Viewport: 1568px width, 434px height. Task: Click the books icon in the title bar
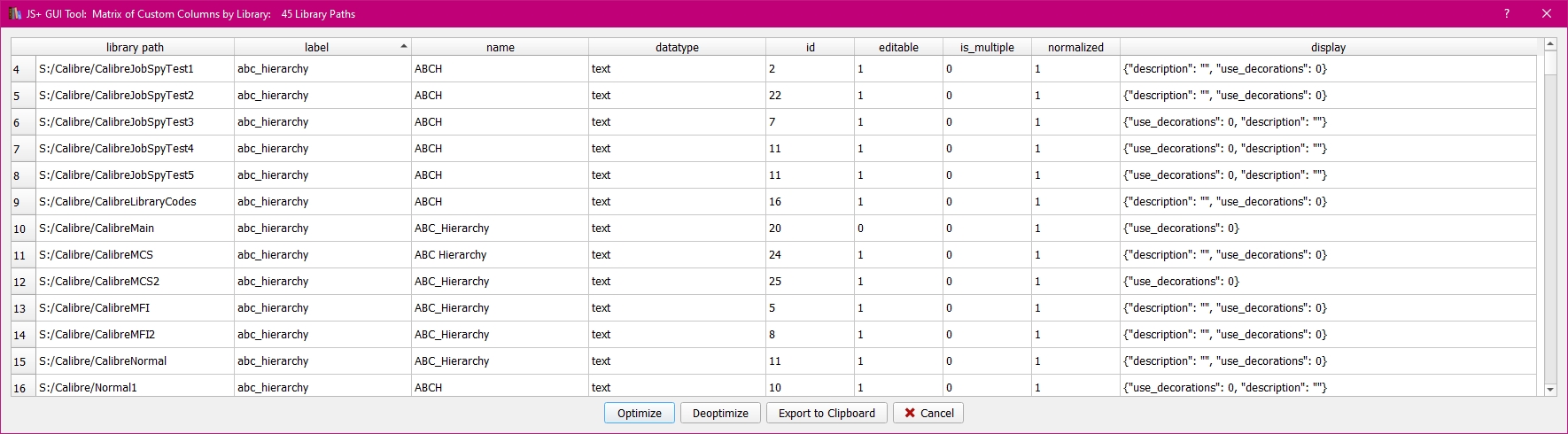pos(14,13)
